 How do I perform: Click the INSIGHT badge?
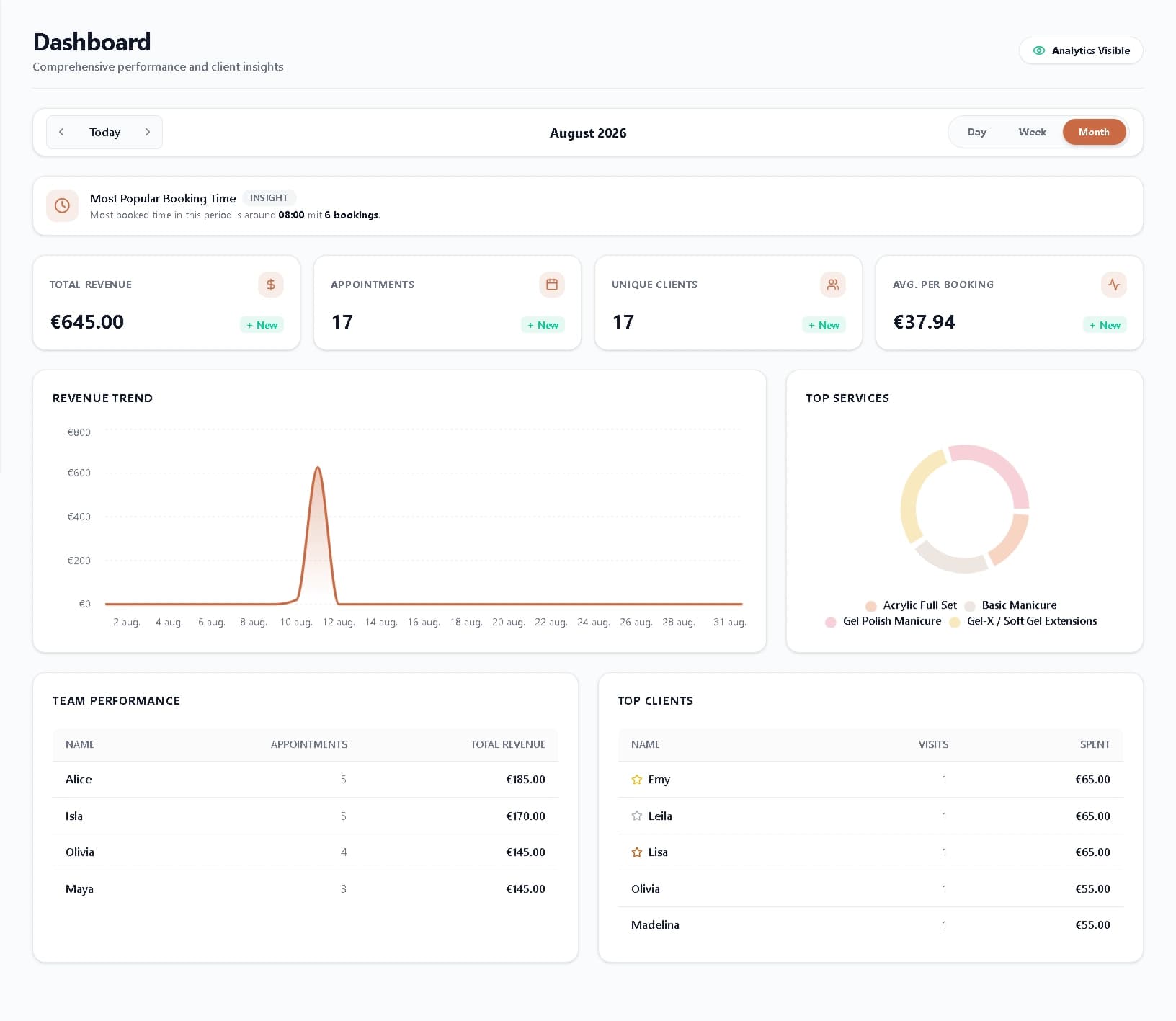coord(269,198)
